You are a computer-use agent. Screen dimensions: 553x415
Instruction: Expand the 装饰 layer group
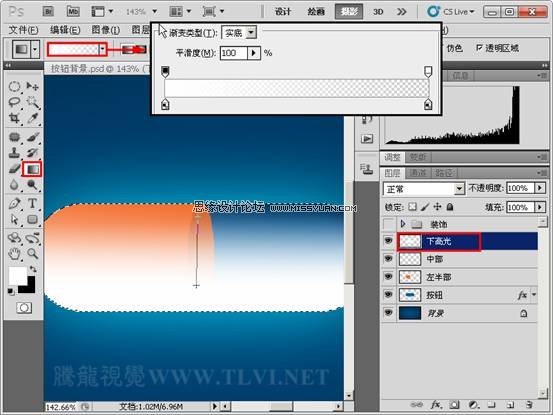click(x=403, y=224)
